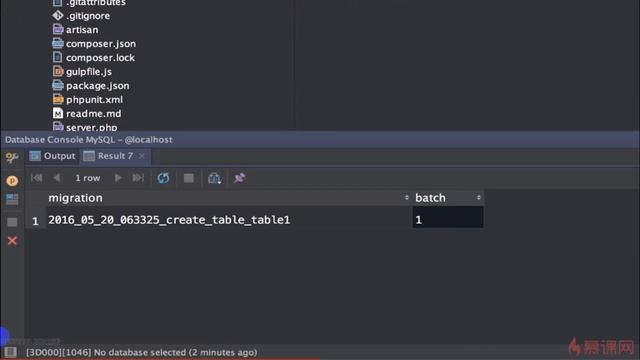Select readme.md file
The height and width of the screenshot is (360, 640).
coord(93,113)
